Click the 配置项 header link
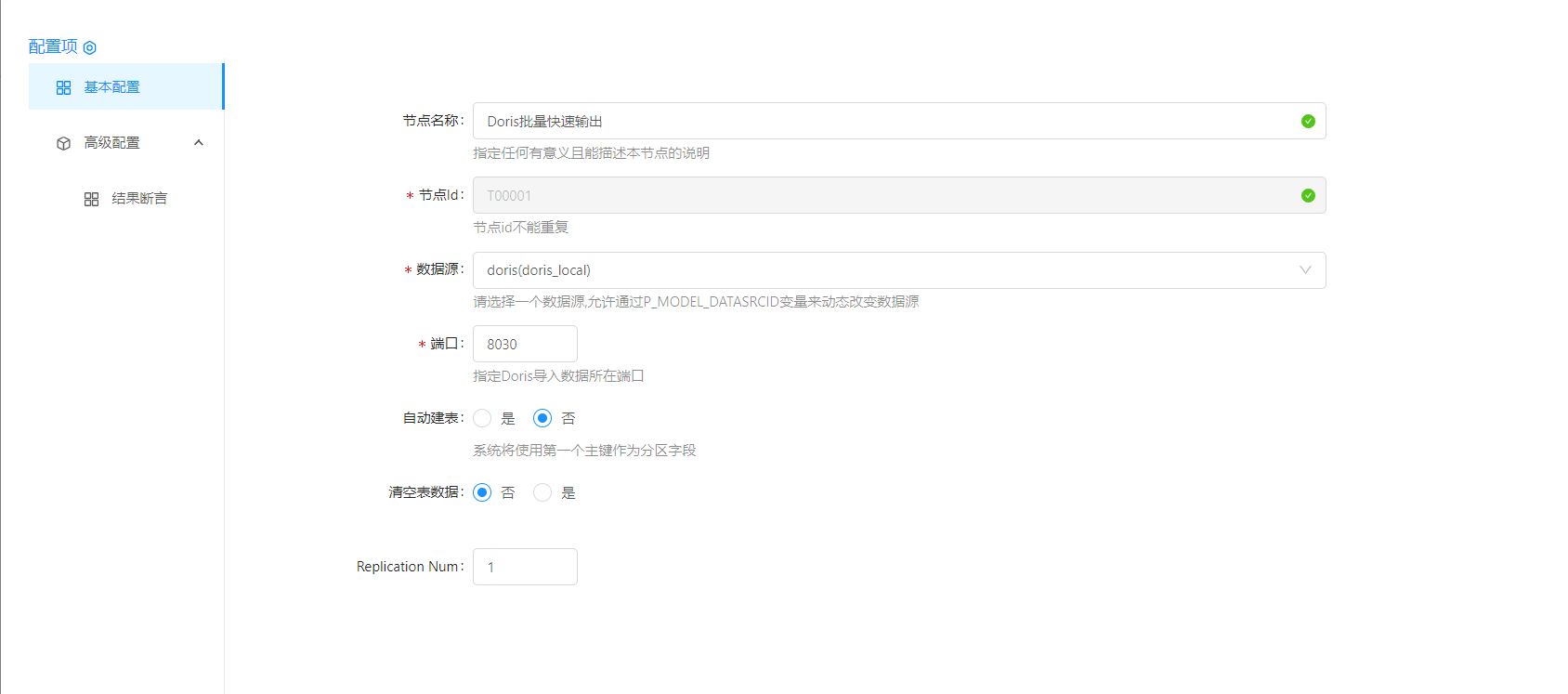1568x694 pixels. click(53, 46)
